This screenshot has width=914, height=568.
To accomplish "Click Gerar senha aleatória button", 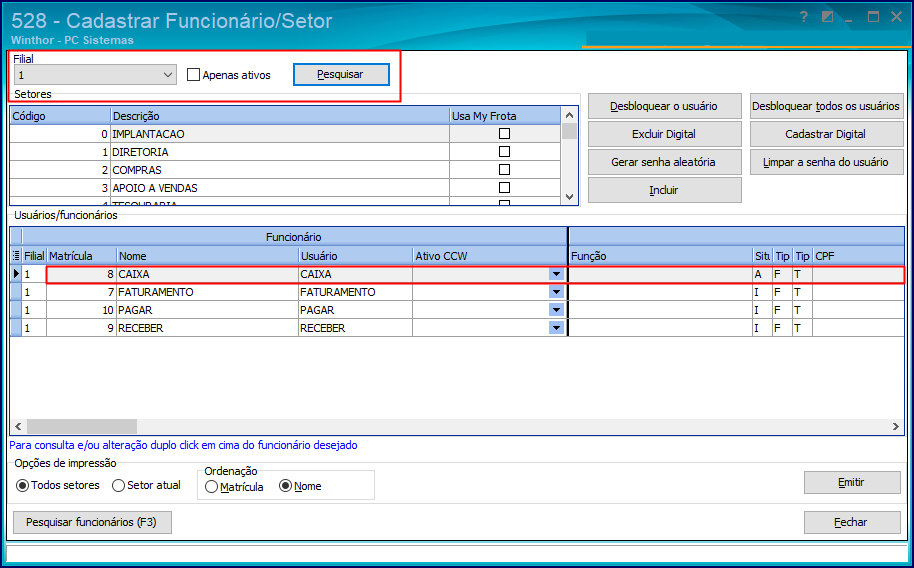I will 665,162.
